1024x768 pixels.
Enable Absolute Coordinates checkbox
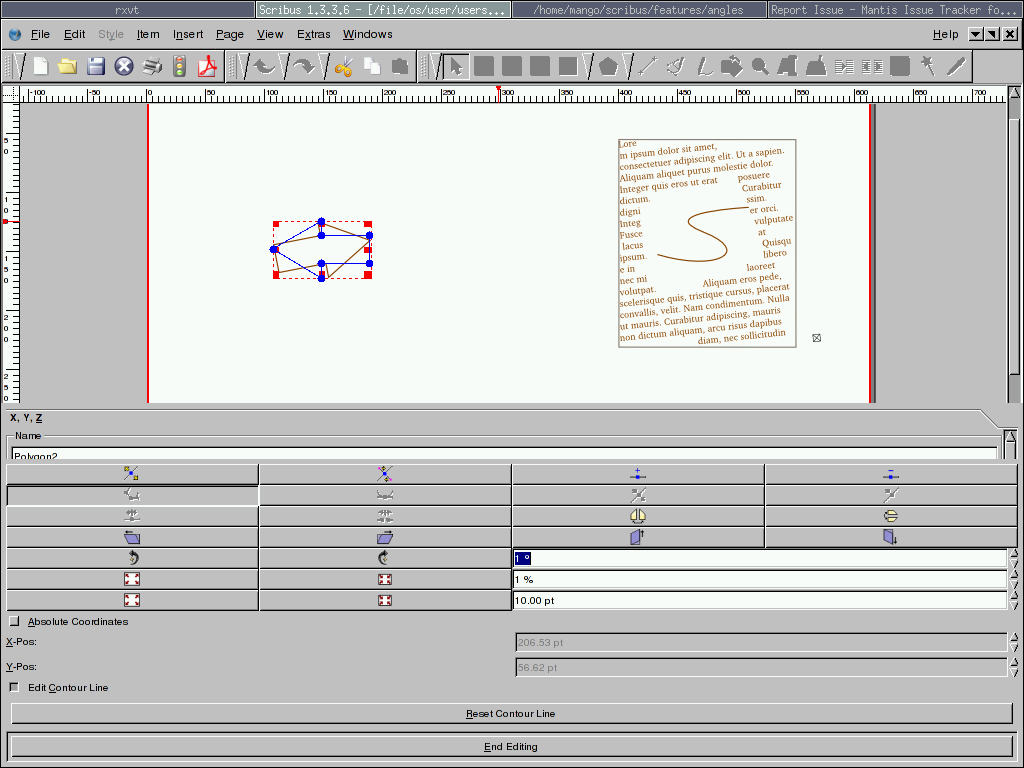click(x=14, y=622)
